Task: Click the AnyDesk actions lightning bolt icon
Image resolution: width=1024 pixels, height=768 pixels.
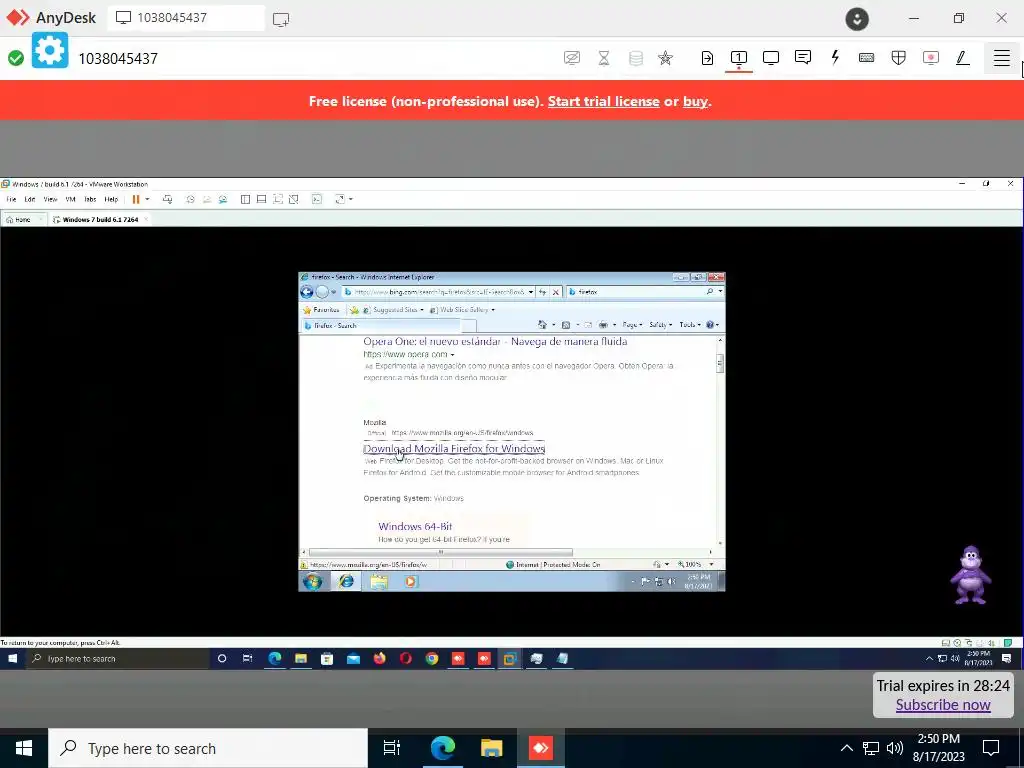Action: coord(835,57)
